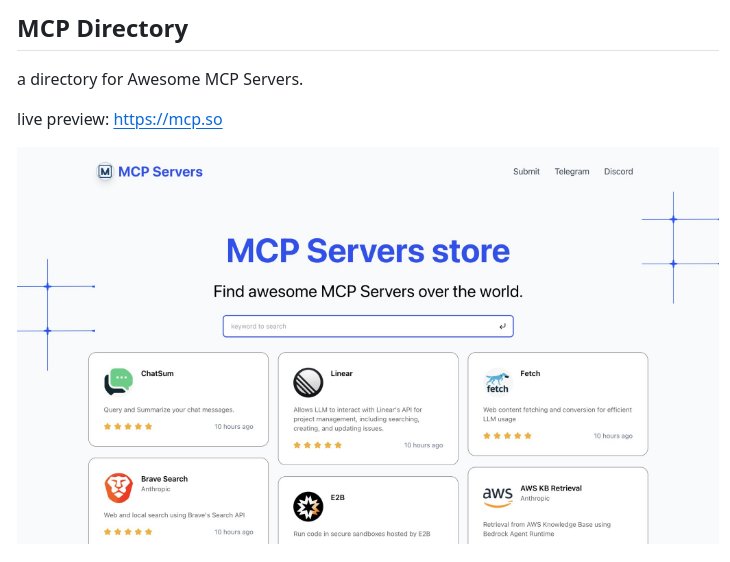Click the ChatSum chat bubble icon

click(119, 381)
